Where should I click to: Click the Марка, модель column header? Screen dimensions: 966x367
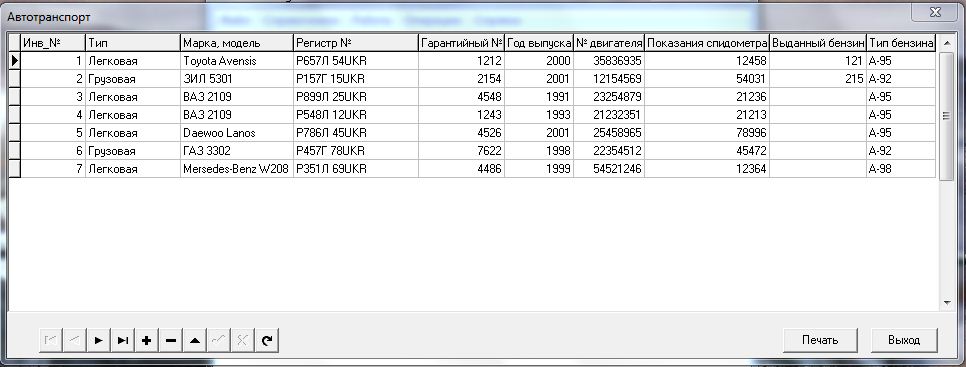pyautogui.click(x=237, y=43)
